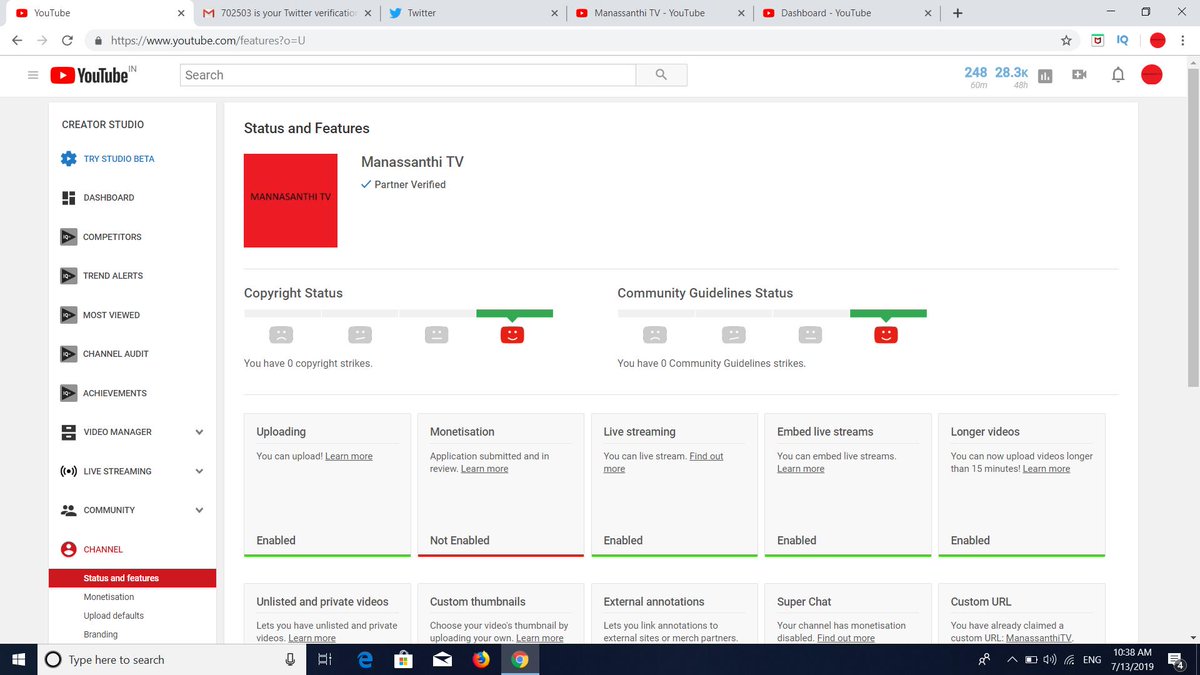Image resolution: width=1200 pixels, height=675 pixels.
Task: Open the vidIQ bar chart stats icon
Action: point(1045,76)
